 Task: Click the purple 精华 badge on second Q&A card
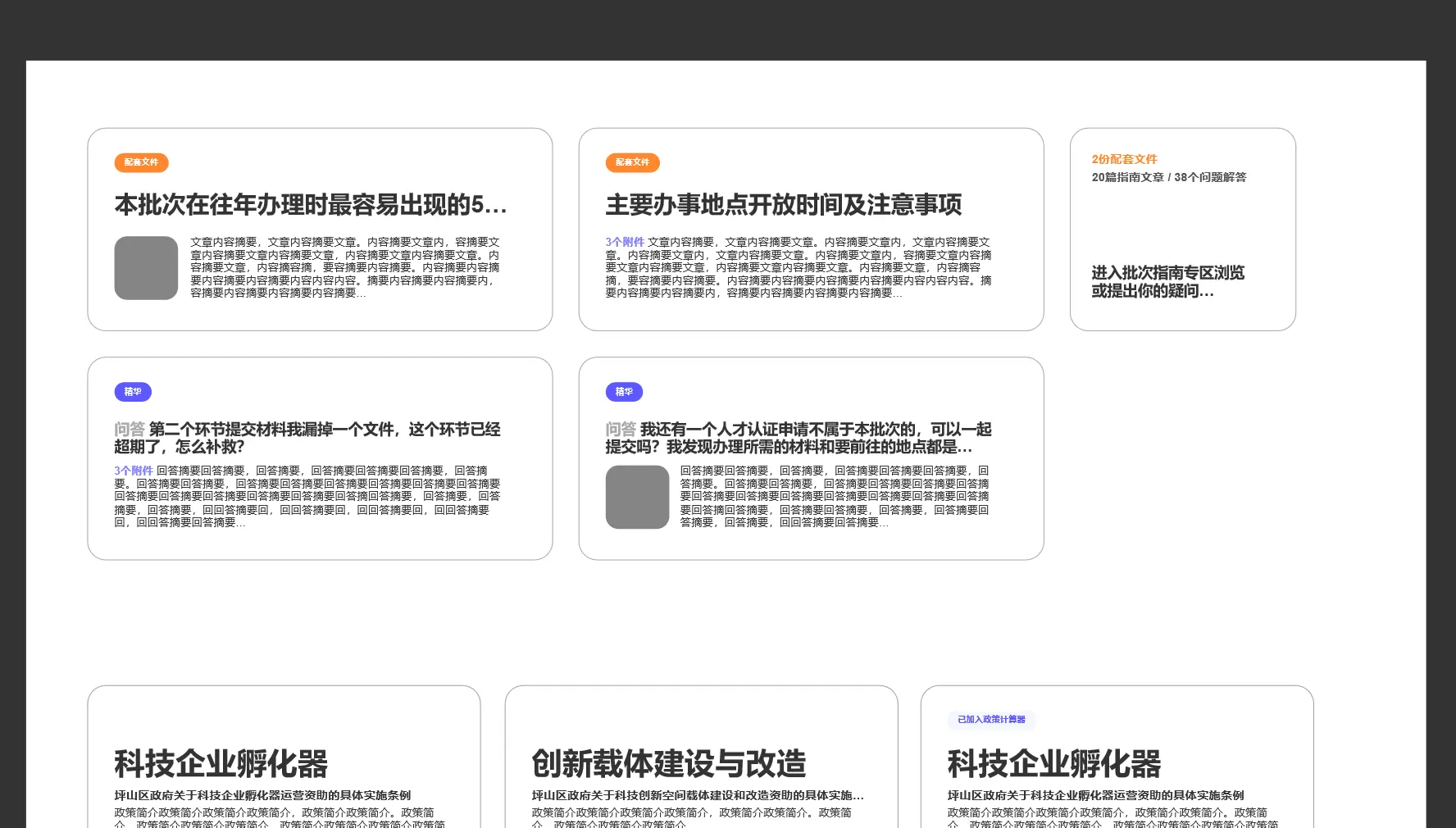(624, 392)
